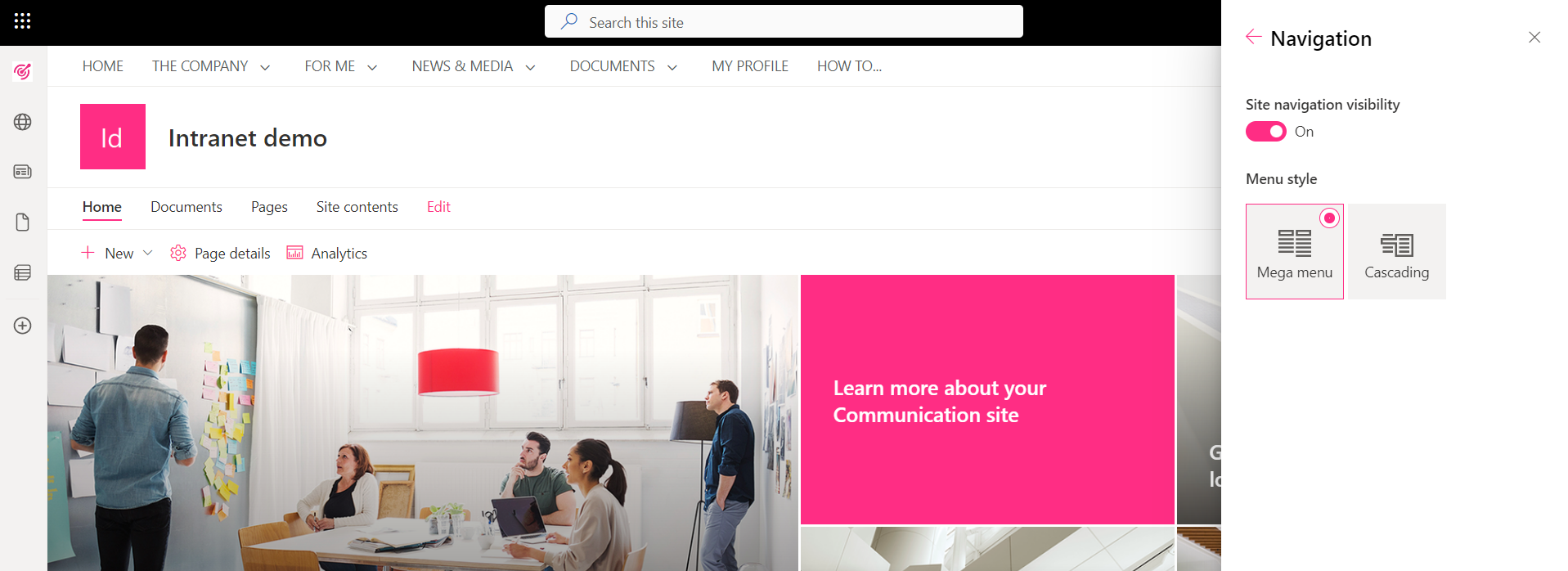Image resolution: width=1568 pixels, height=571 pixels.
Task: Click the plus circle create icon in the left rail
Action: (23, 326)
